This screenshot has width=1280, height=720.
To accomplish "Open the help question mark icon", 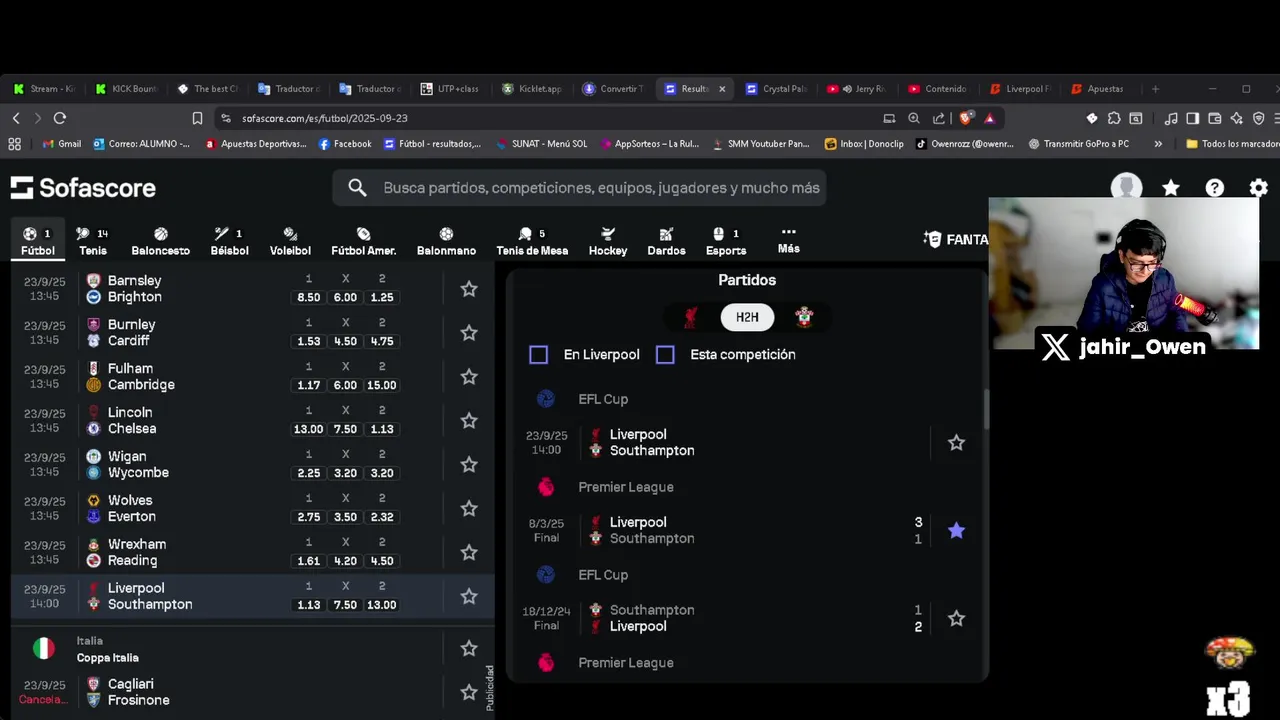I will pos(1215,188).
